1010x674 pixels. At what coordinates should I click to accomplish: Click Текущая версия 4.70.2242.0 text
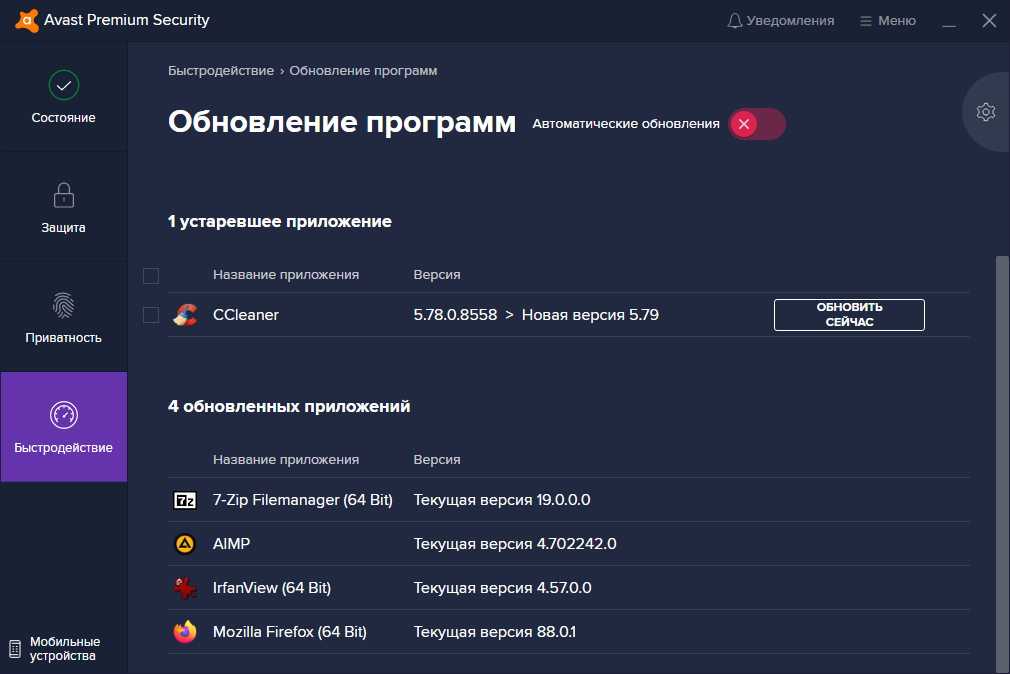click(515, 544)
